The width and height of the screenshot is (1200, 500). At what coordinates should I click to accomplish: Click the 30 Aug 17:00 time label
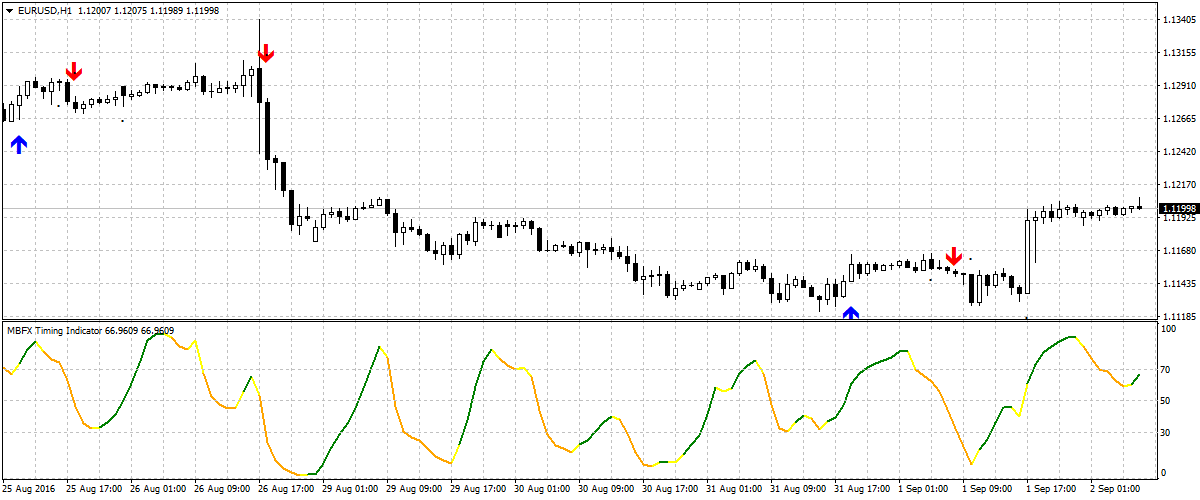click(x=671, y=490)
